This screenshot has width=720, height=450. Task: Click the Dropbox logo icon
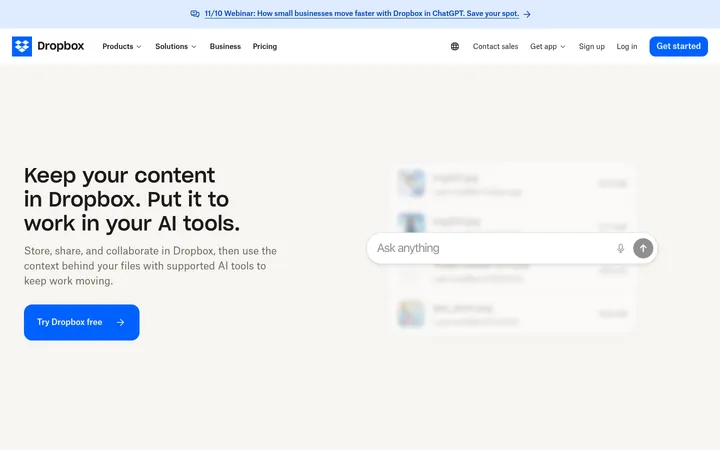[x=22, y=46]
